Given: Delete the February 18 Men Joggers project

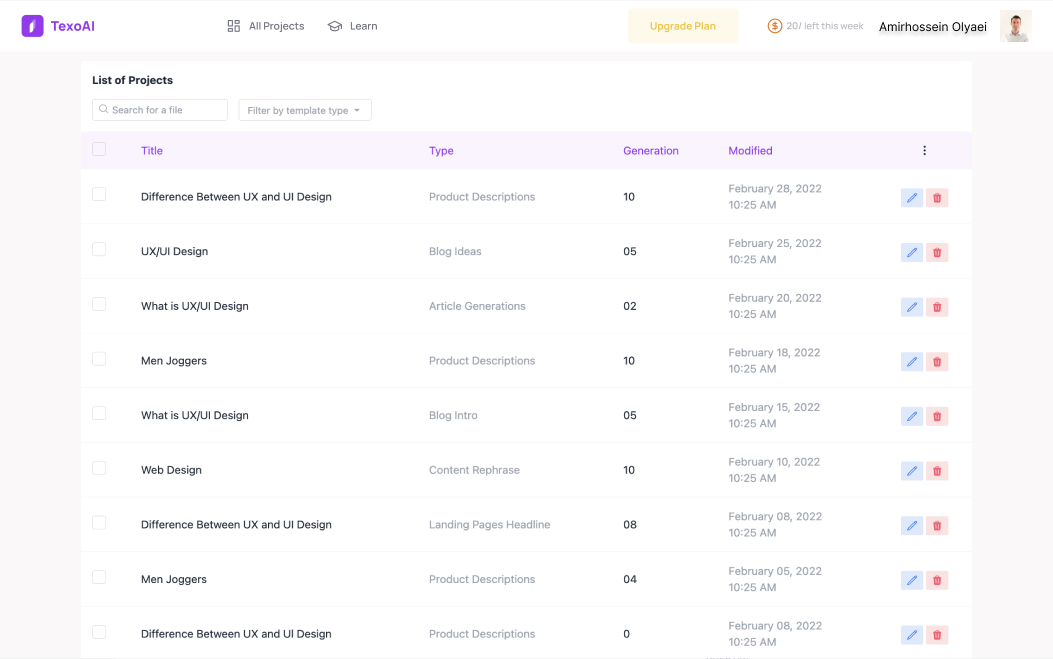Looking at the screenshot, I should tap(937, 362).
